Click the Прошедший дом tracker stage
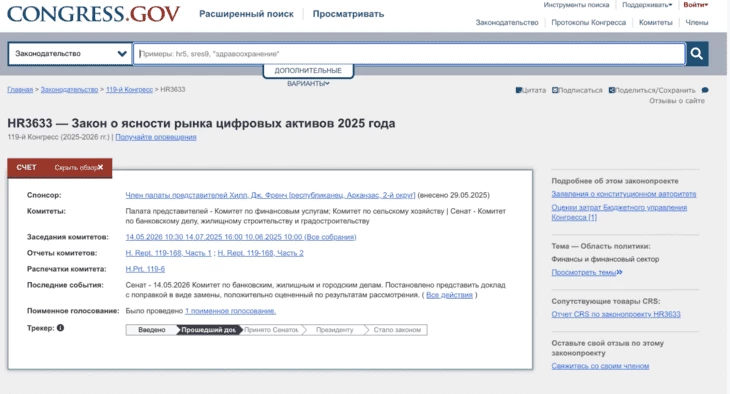The width and height of the screenshot is (730, 394). (x=209, y=330)
